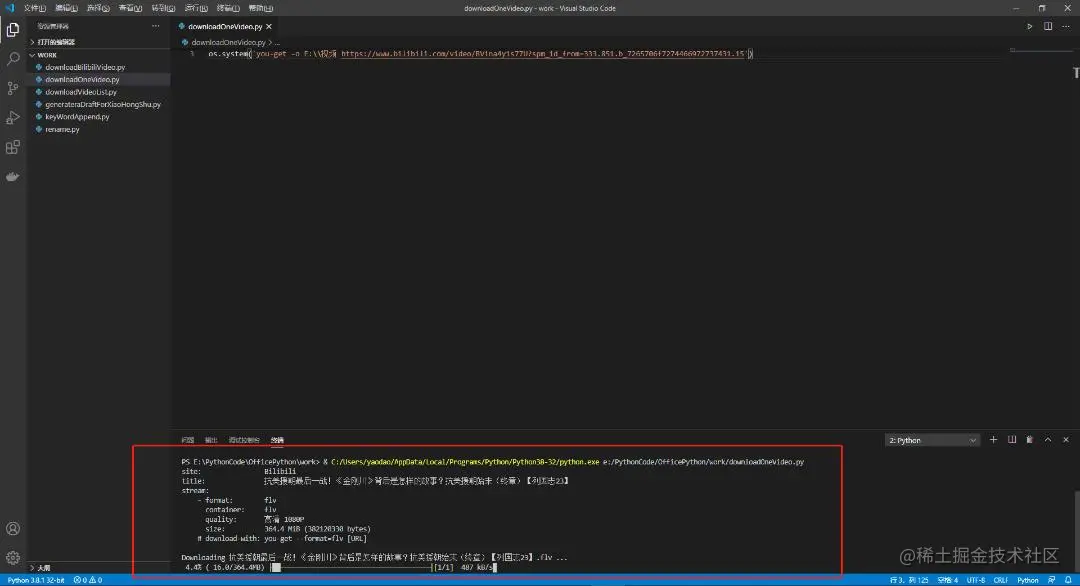This screenshot has height=586, width=1080.
Task: Open downloadBilibiliVideo.py in the explorer
Action: [85, 67]
